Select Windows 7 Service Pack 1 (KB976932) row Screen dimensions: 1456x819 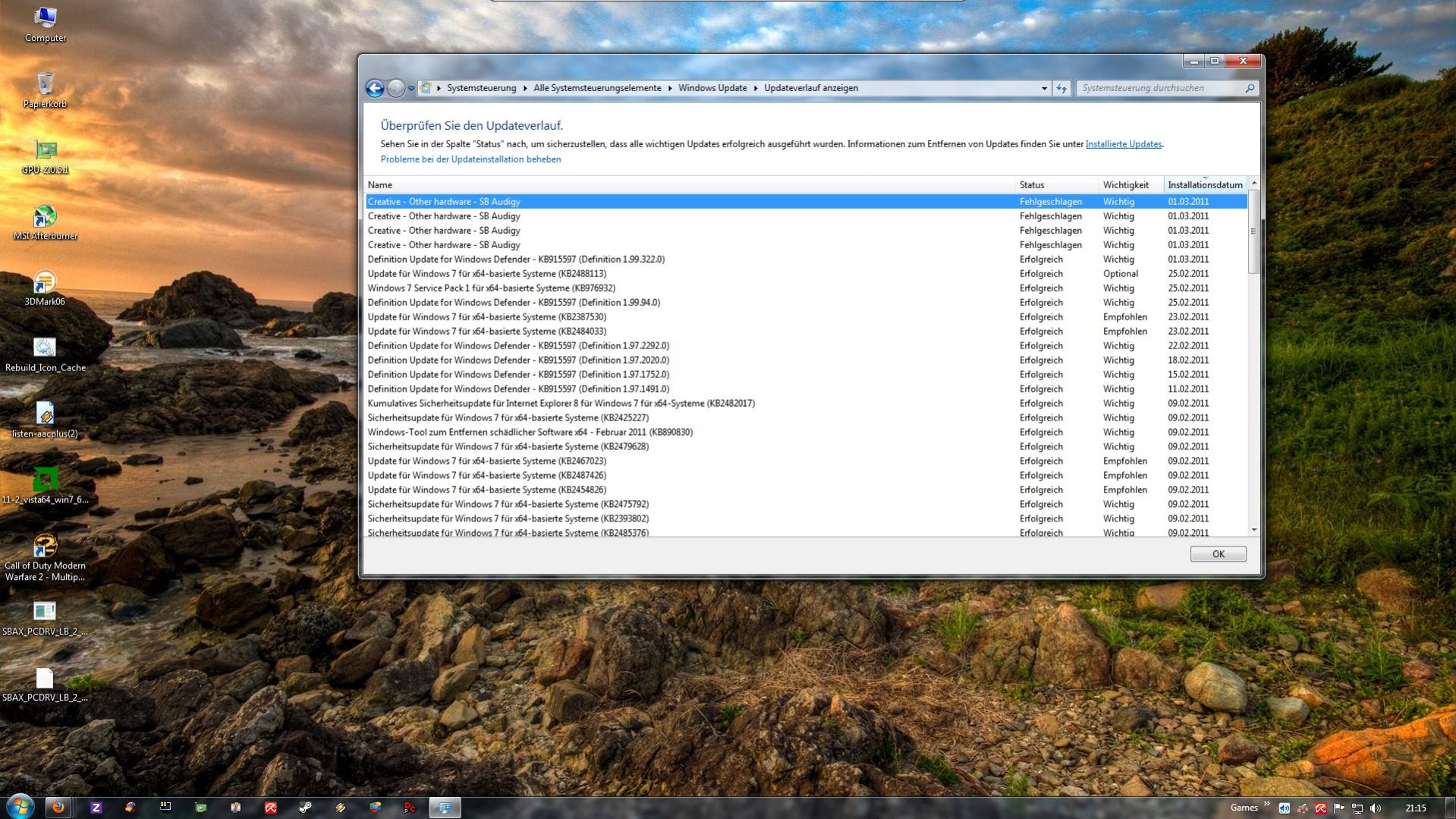(806, 288)
